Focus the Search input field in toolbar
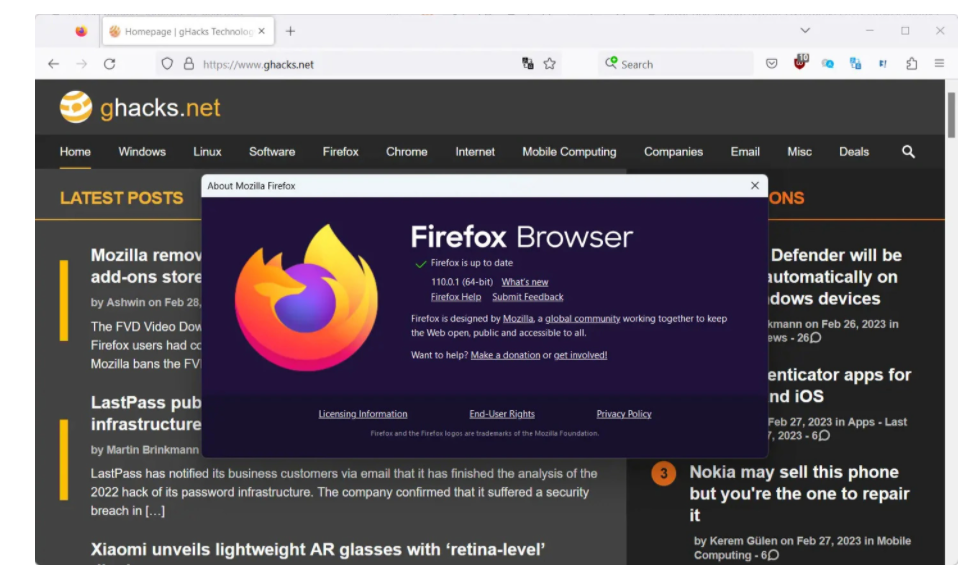This screenshot has width=958, height=580. 680,64
